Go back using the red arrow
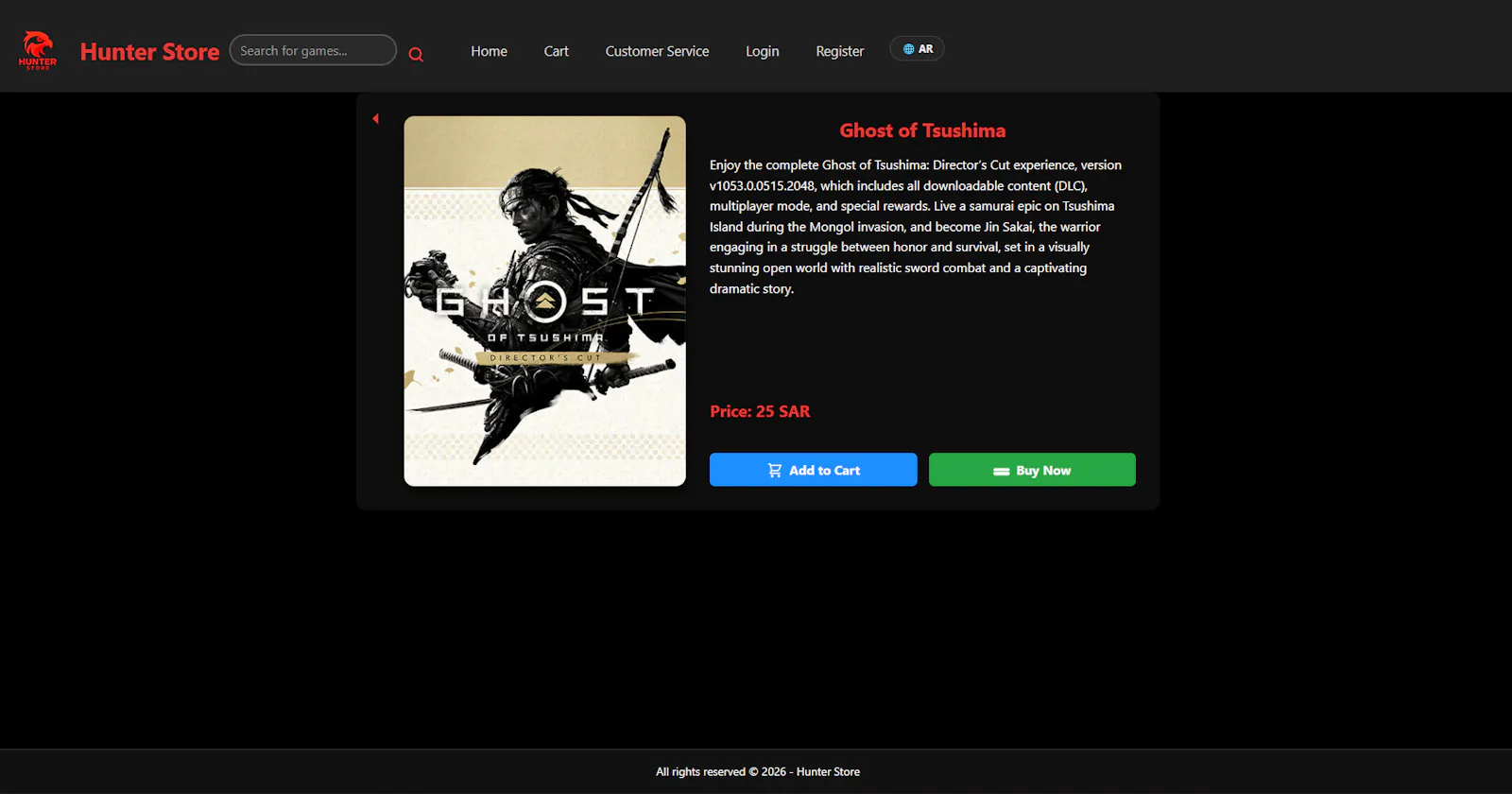1512x794 pixels. coord(375,119)
